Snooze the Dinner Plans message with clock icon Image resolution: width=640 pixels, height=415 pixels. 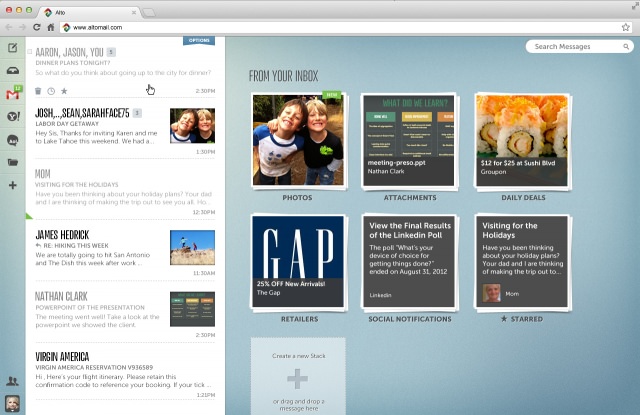coord(51,91)
